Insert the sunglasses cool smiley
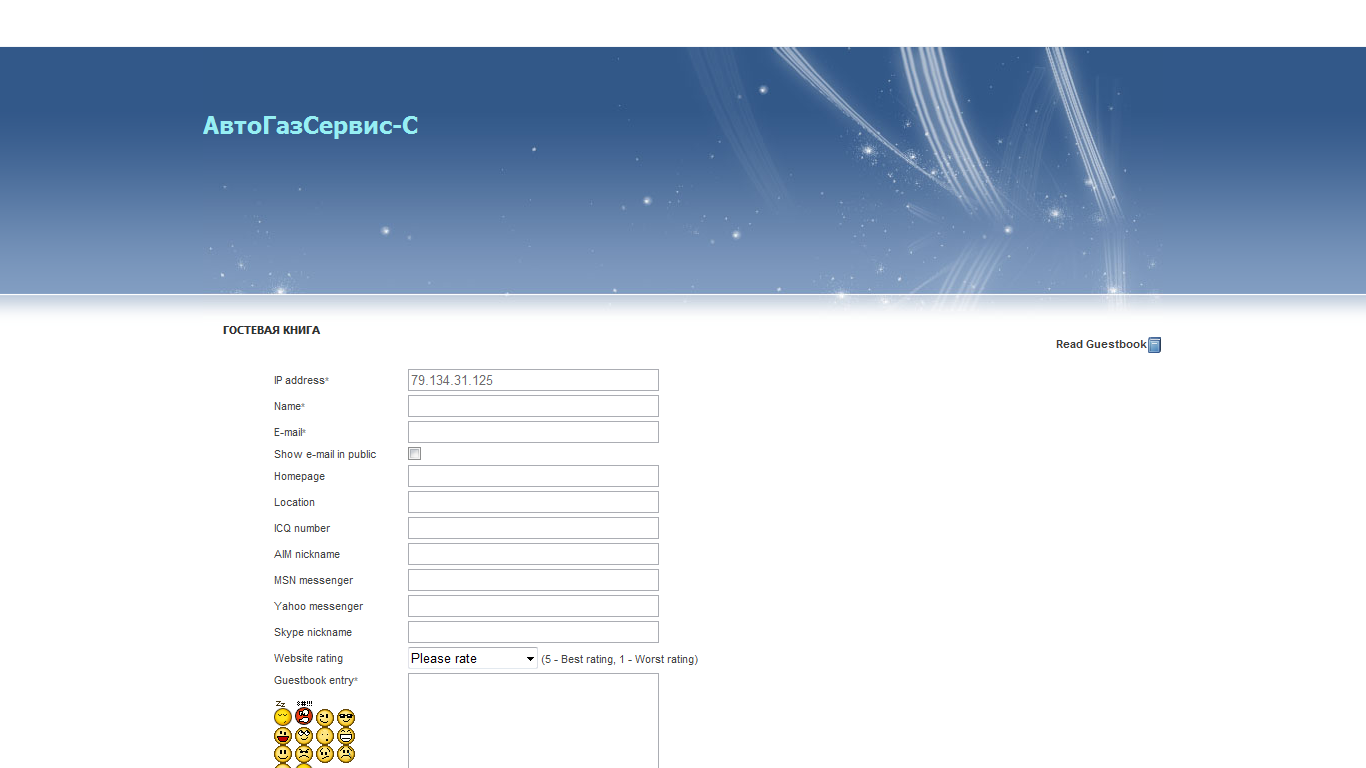This screenshot has height=768, width=1366. coord(346,718)
